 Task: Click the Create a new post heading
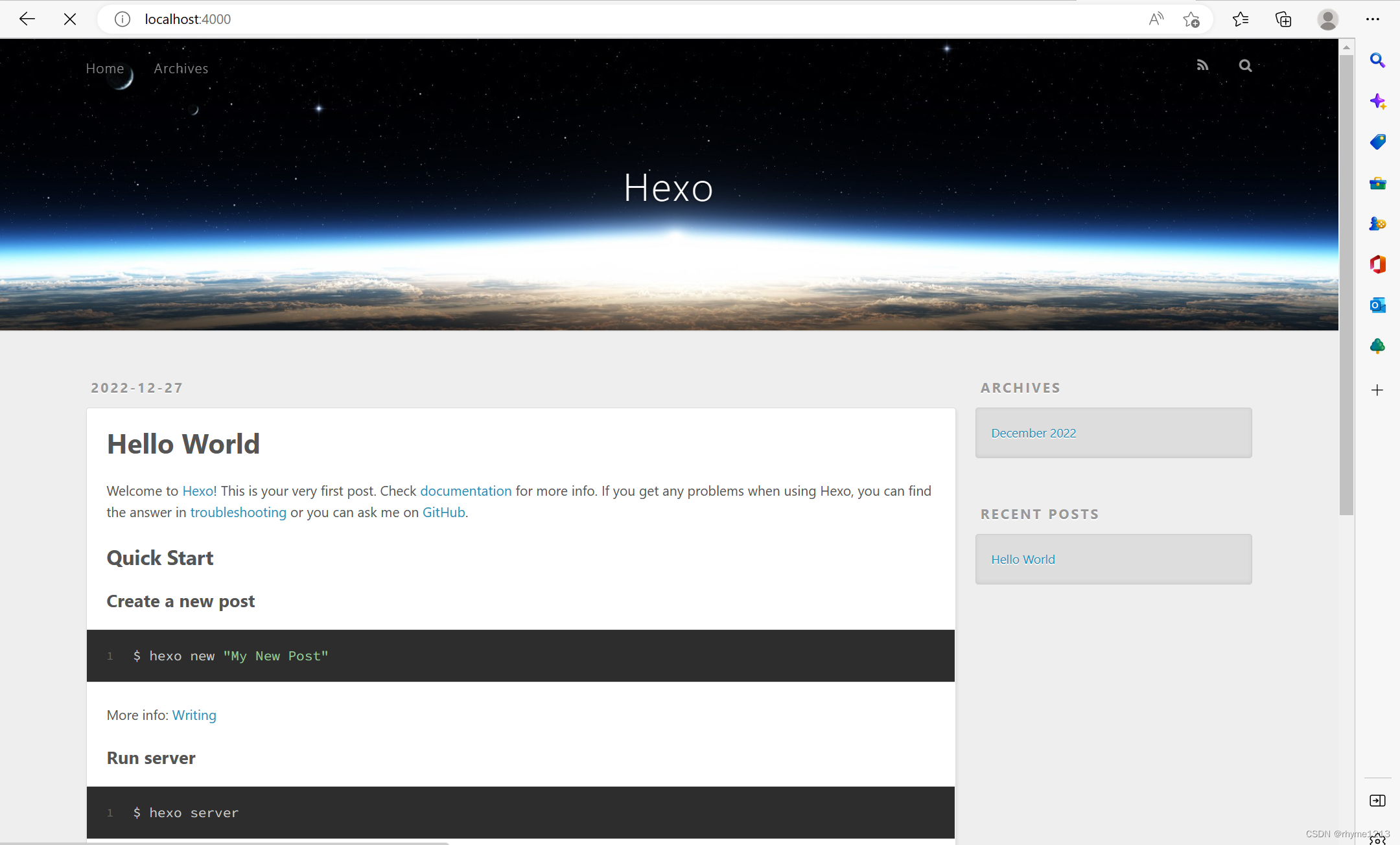tap(181, 601)
